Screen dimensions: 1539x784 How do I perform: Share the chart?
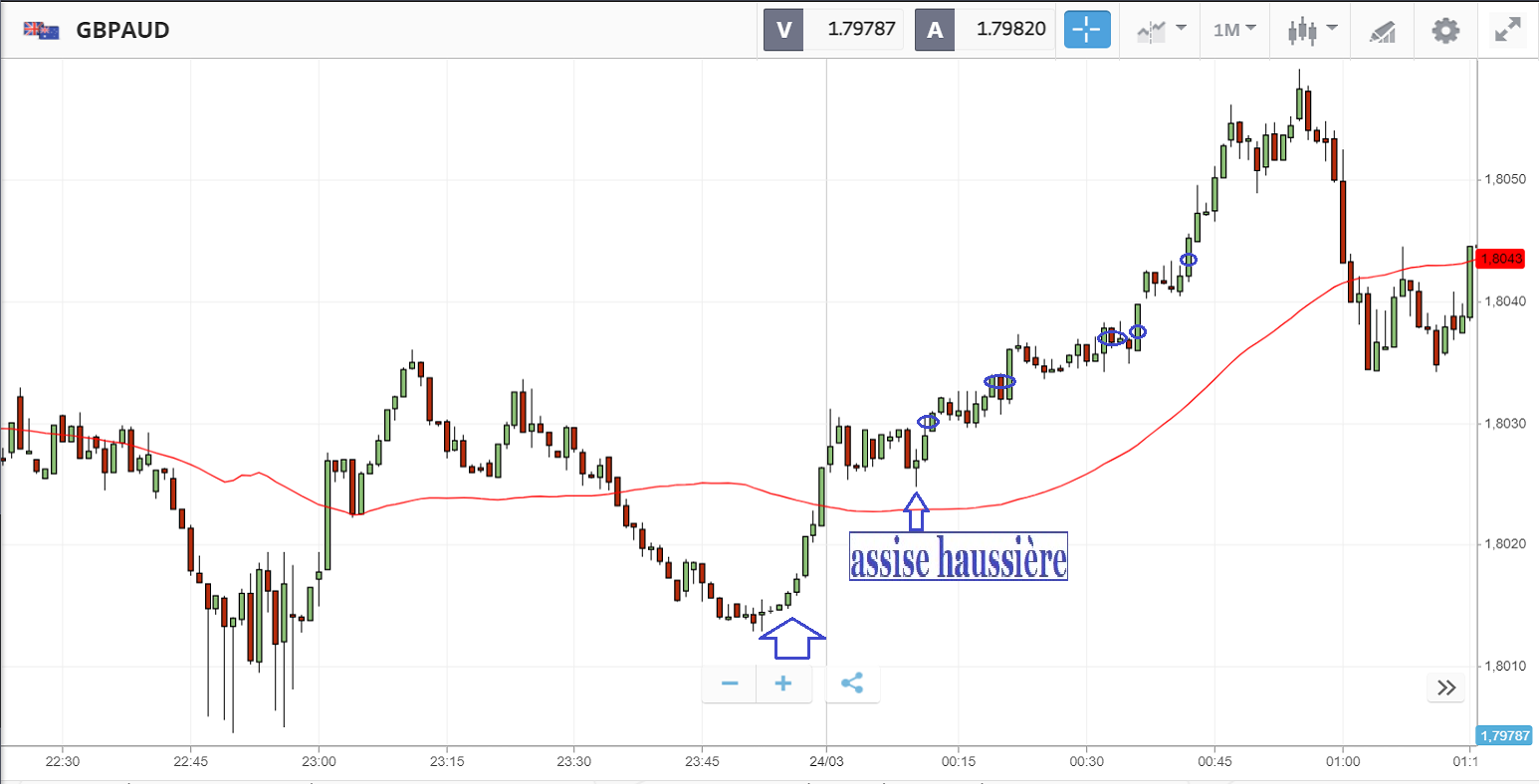[852, 684]
